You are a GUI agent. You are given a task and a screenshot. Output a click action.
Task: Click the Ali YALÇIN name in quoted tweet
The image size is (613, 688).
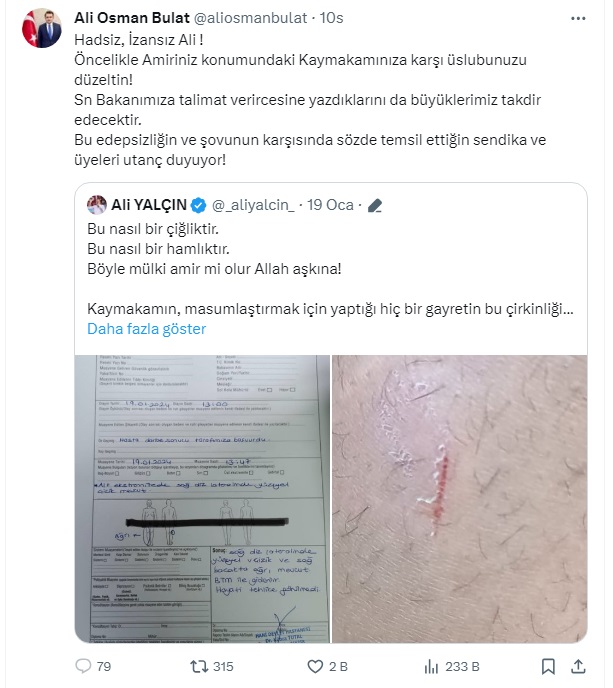coord(149,205)
